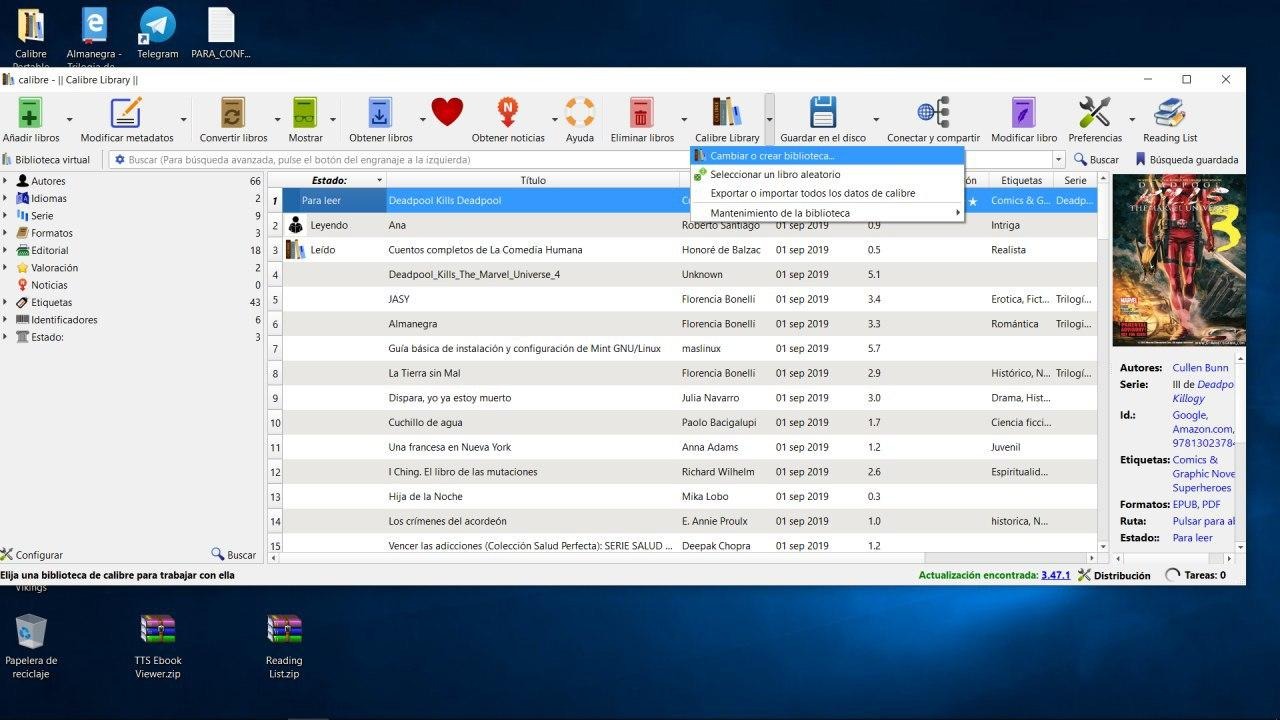Open the Obtener noticias tool
The image size is (1280, 720).
(508, 112)
